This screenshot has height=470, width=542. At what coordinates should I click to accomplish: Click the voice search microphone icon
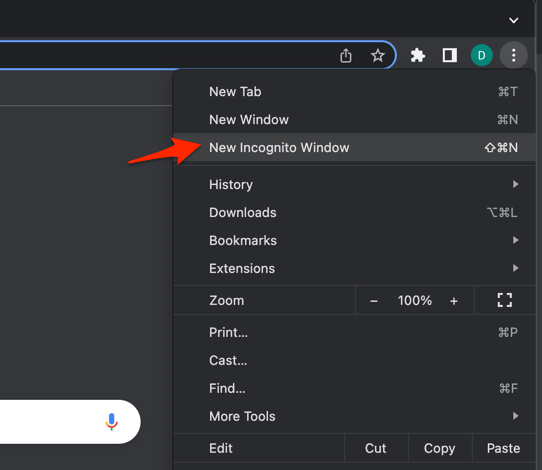(x=111, y=422)
